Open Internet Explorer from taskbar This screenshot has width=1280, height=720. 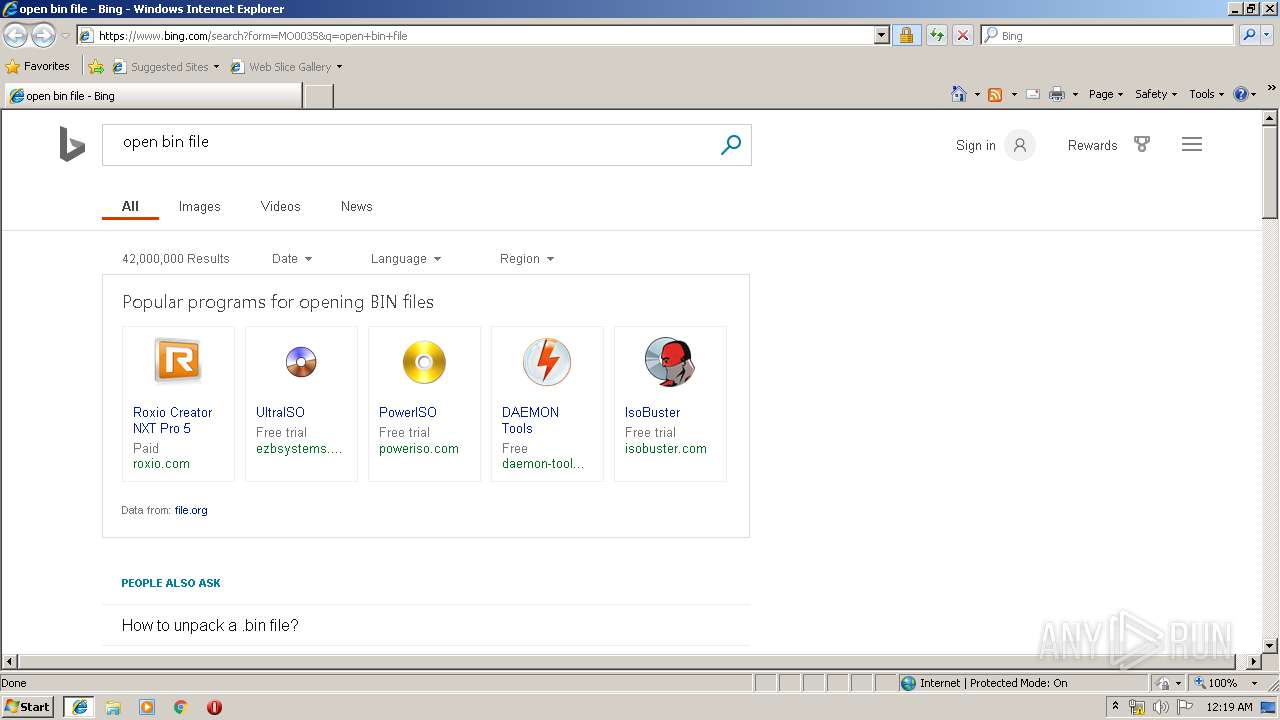pos(80,707)
